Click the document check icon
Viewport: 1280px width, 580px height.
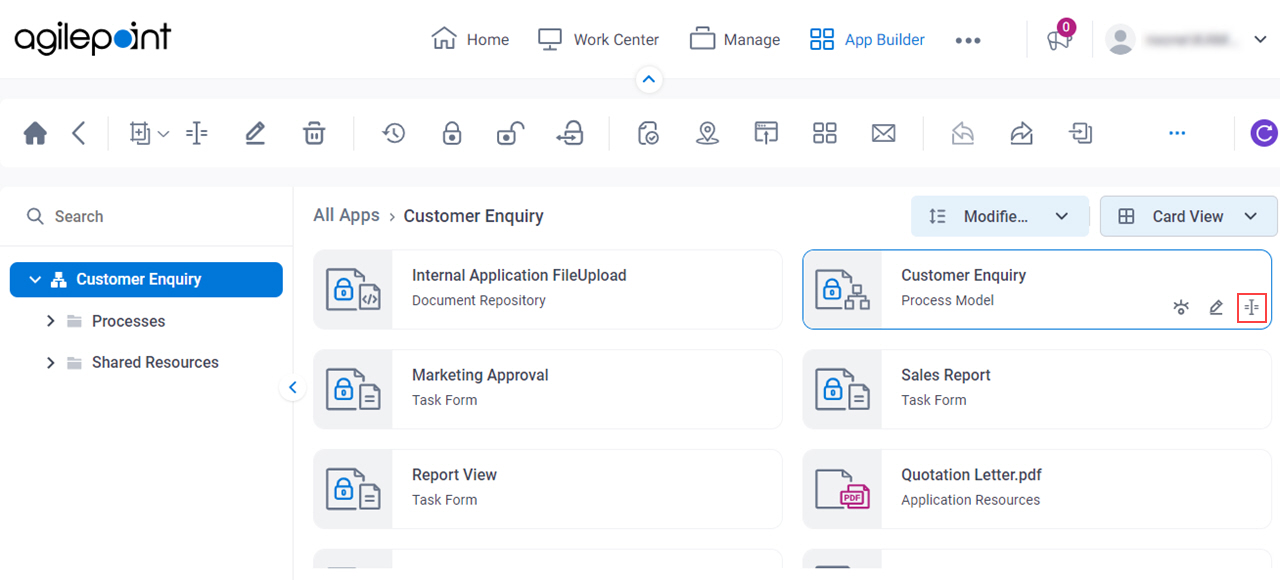pyautogui.click(x=648, y=133)
